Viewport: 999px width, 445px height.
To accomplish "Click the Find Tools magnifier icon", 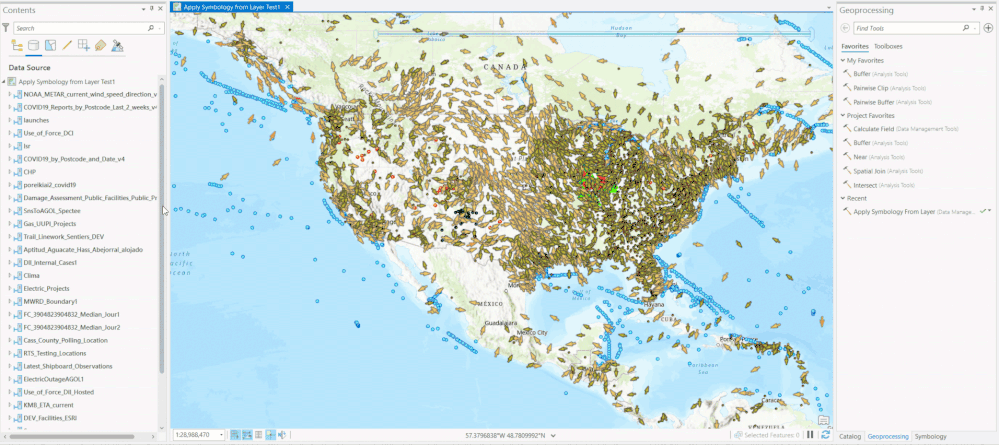I will point(966,28).
